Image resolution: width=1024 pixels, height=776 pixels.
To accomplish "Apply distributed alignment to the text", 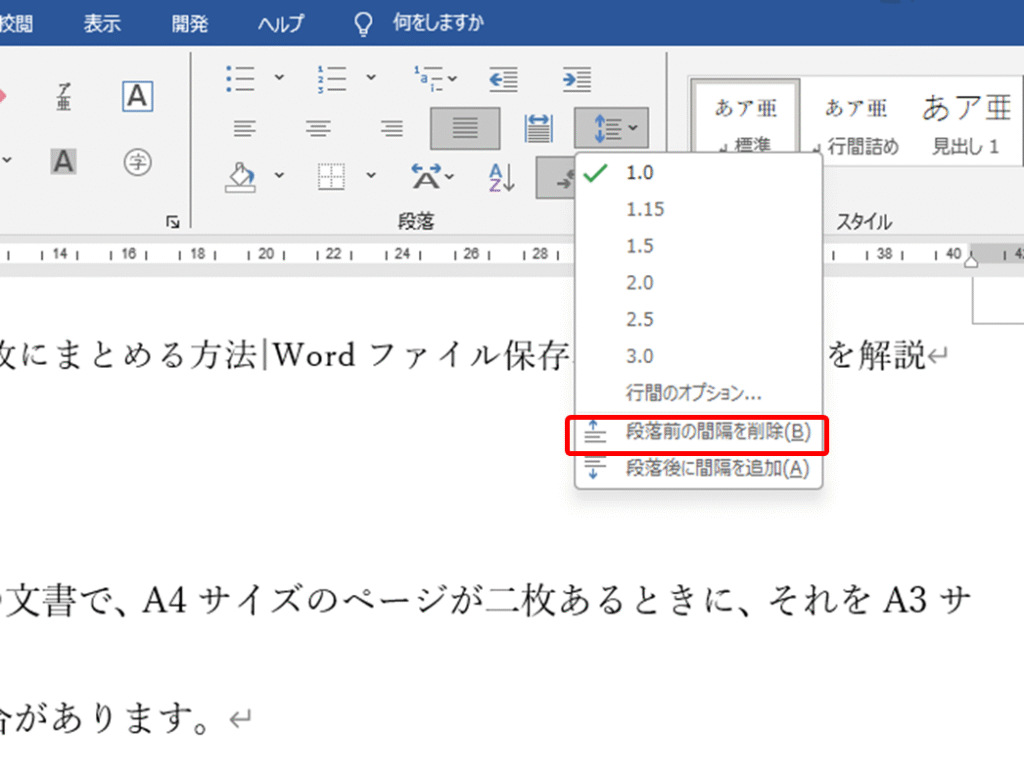I will click(539, 128).
